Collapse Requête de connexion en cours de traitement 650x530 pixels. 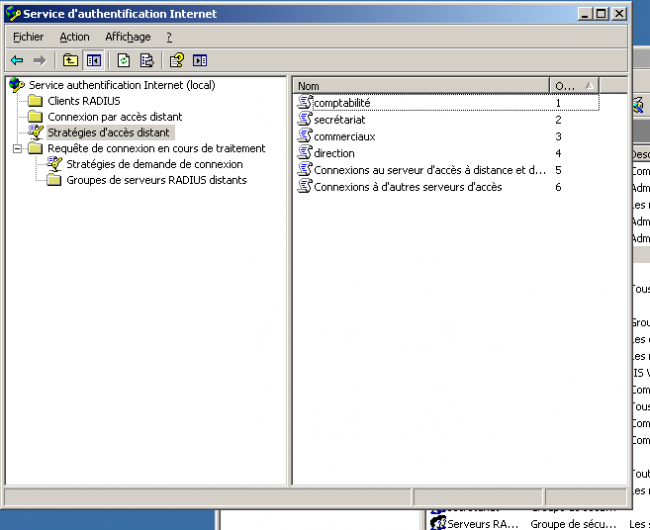tap(16, 149)
